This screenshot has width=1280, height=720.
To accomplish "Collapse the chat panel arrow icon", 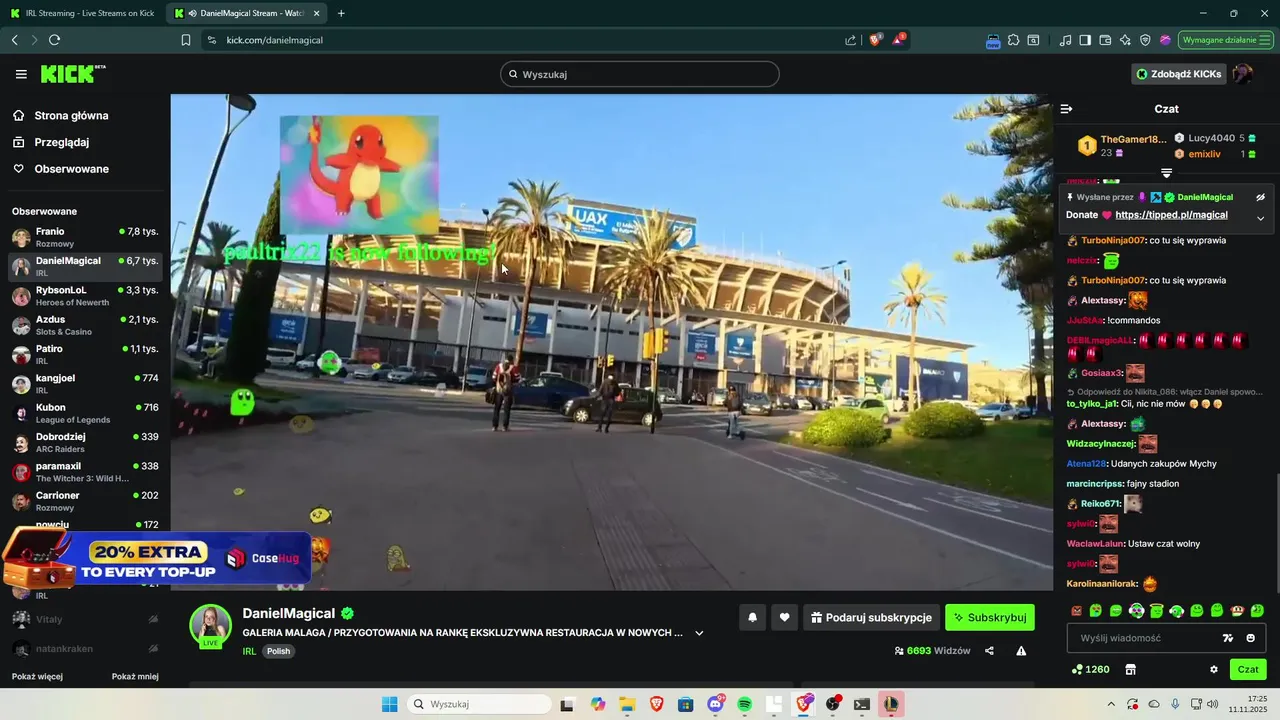I will tap(1066, 109).
